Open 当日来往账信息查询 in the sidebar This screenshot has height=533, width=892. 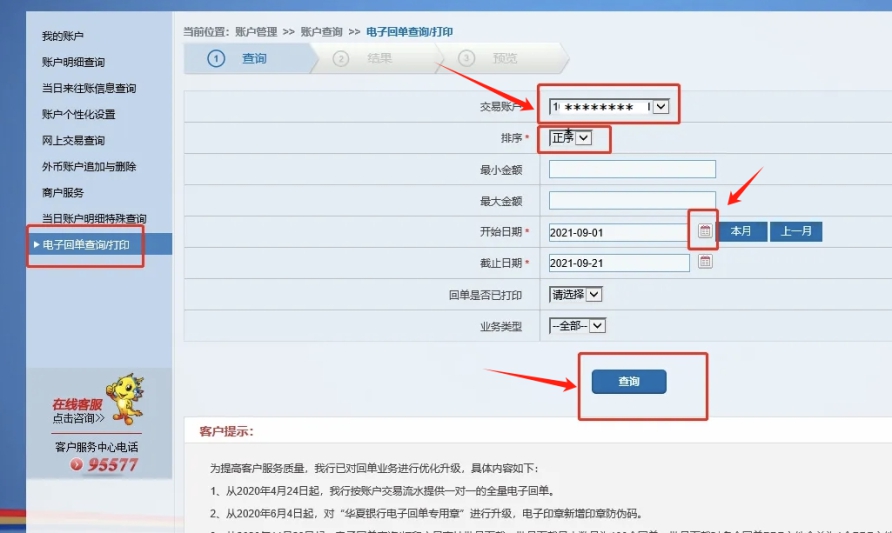click(x=89, y=88)
